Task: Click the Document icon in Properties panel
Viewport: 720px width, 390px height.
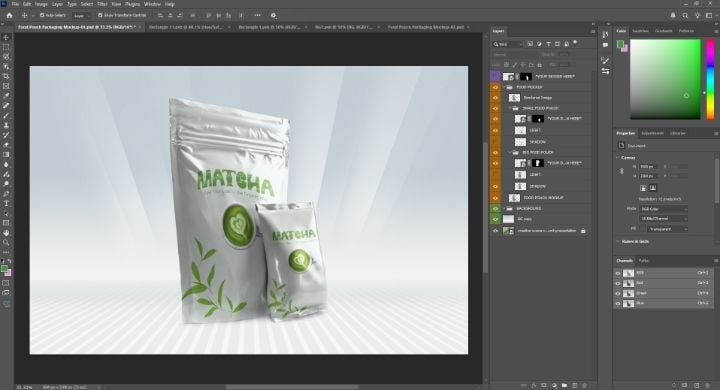Action: click(621, 146)
